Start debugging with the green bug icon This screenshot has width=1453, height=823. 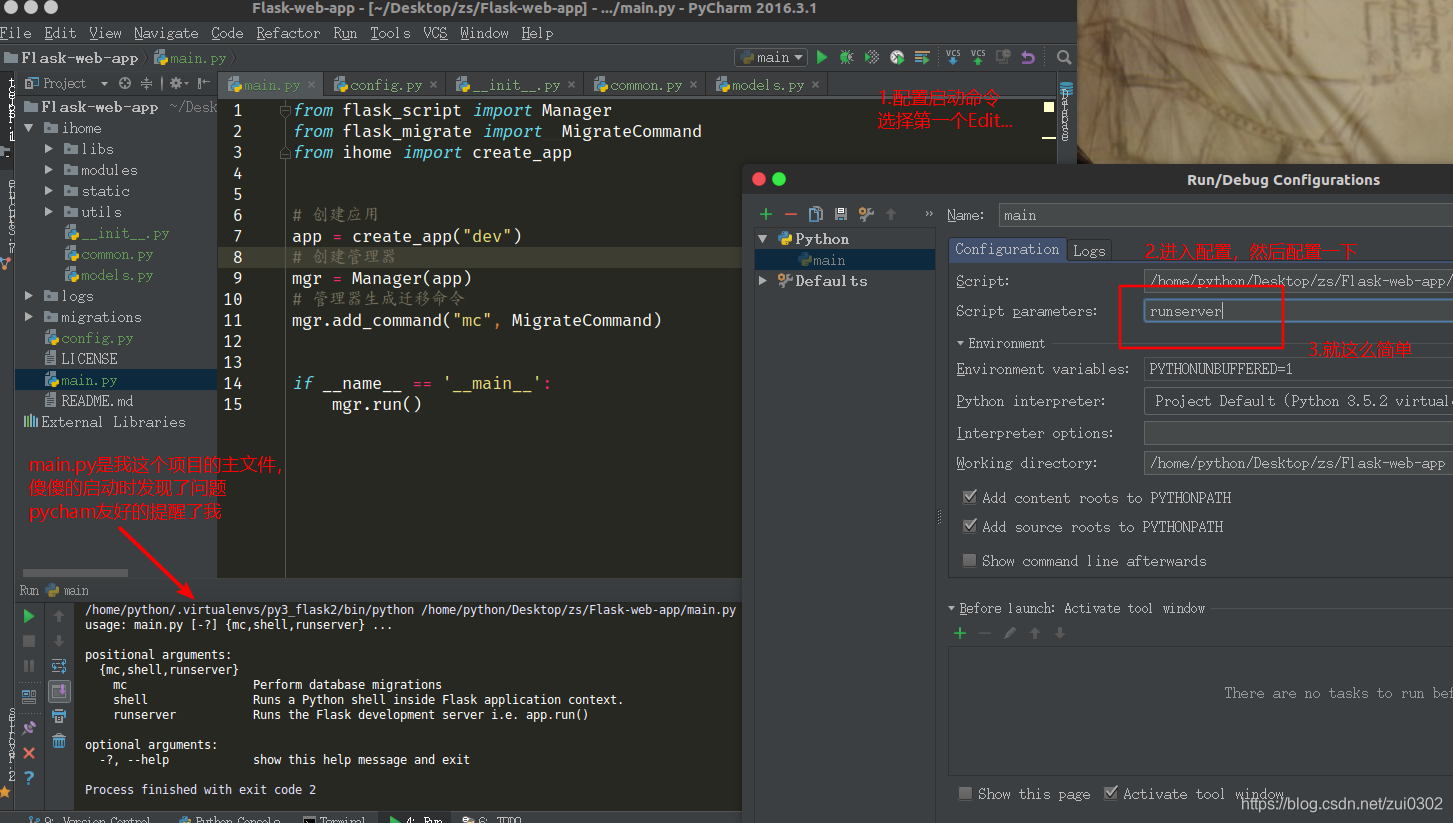pyautogui.click(x=846, y=58)
